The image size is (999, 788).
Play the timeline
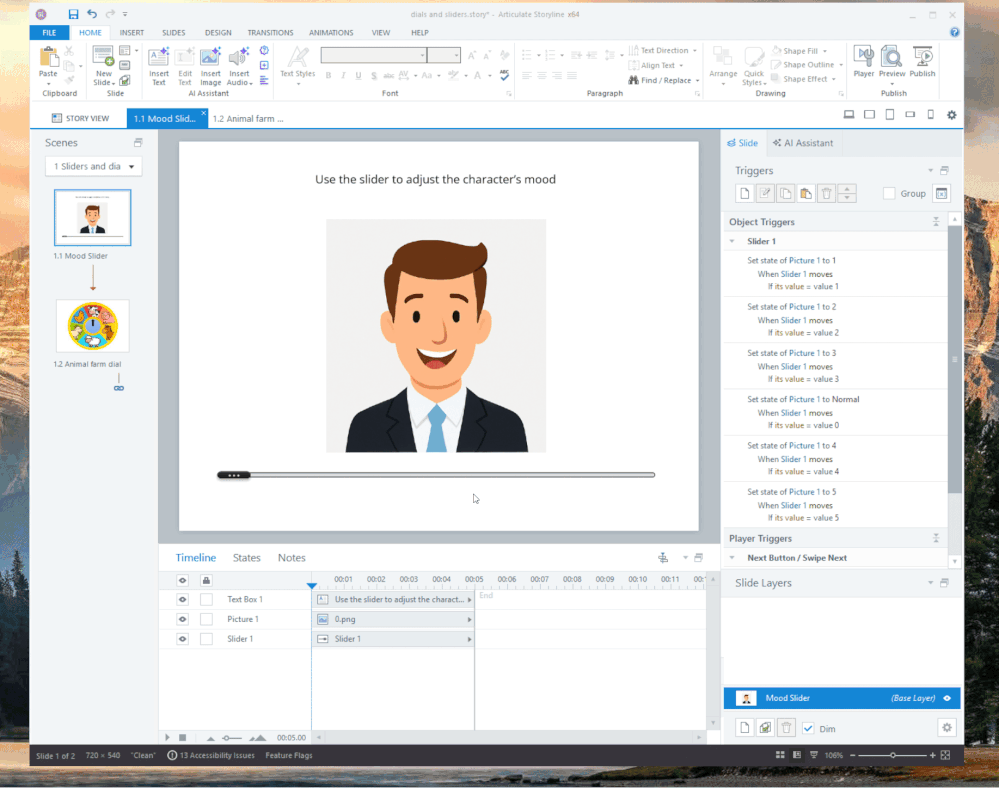pos(168,738)
